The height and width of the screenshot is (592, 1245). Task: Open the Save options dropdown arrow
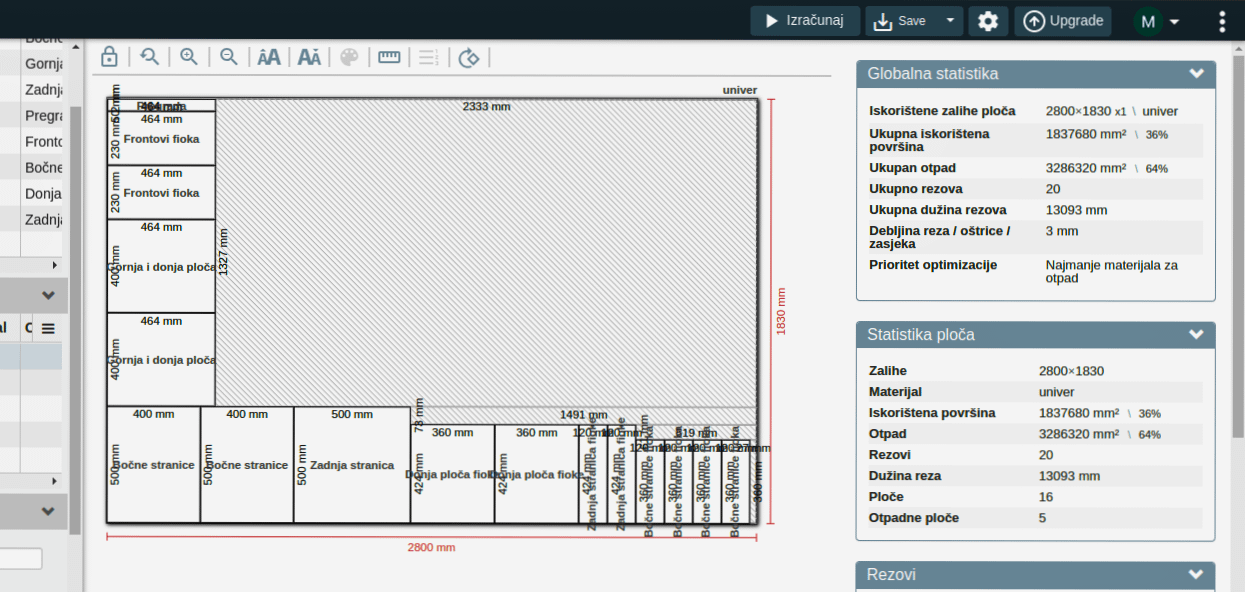coord(950,21)
